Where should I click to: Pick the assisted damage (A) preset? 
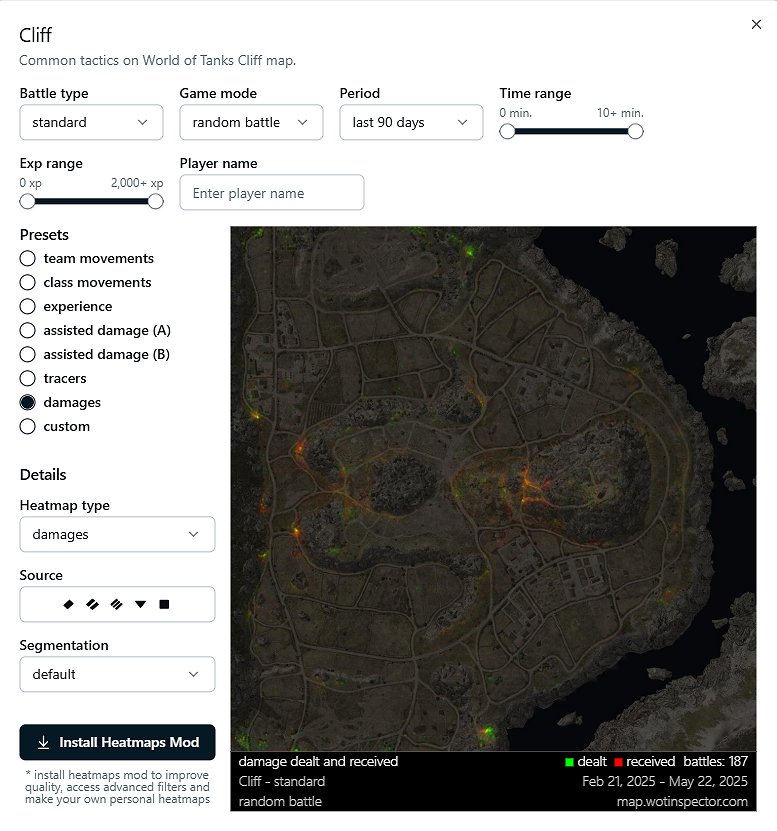(x=95, y=331)
